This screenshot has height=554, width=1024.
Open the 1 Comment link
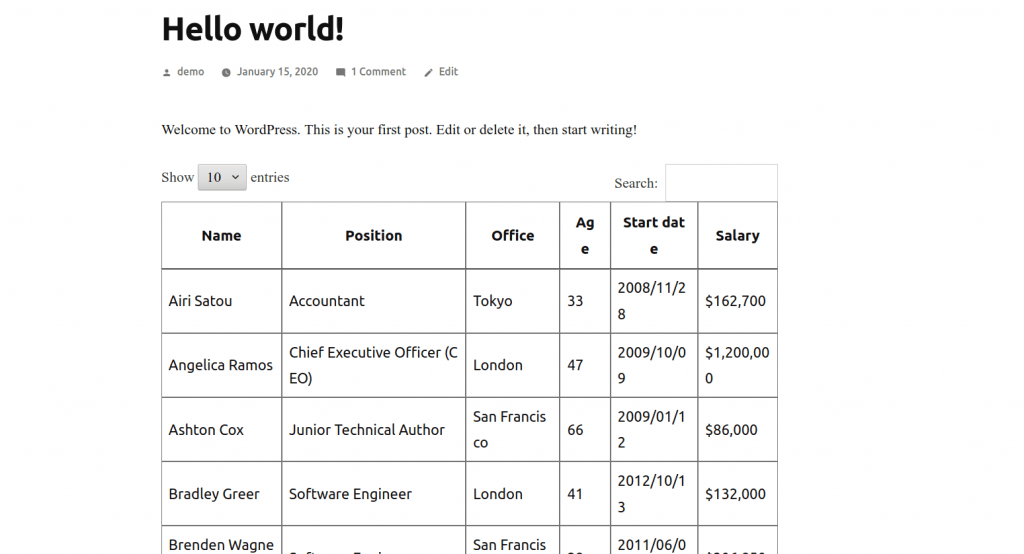coord(378,72)
